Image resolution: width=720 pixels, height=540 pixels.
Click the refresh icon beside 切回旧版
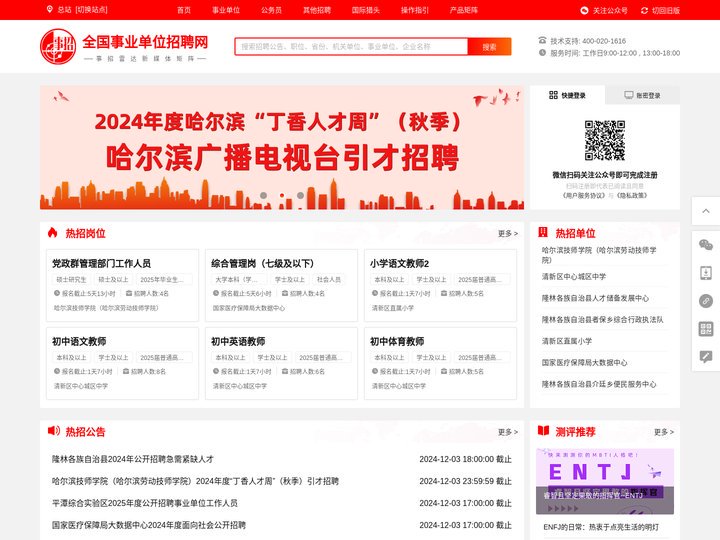click(x=644, y=10)
